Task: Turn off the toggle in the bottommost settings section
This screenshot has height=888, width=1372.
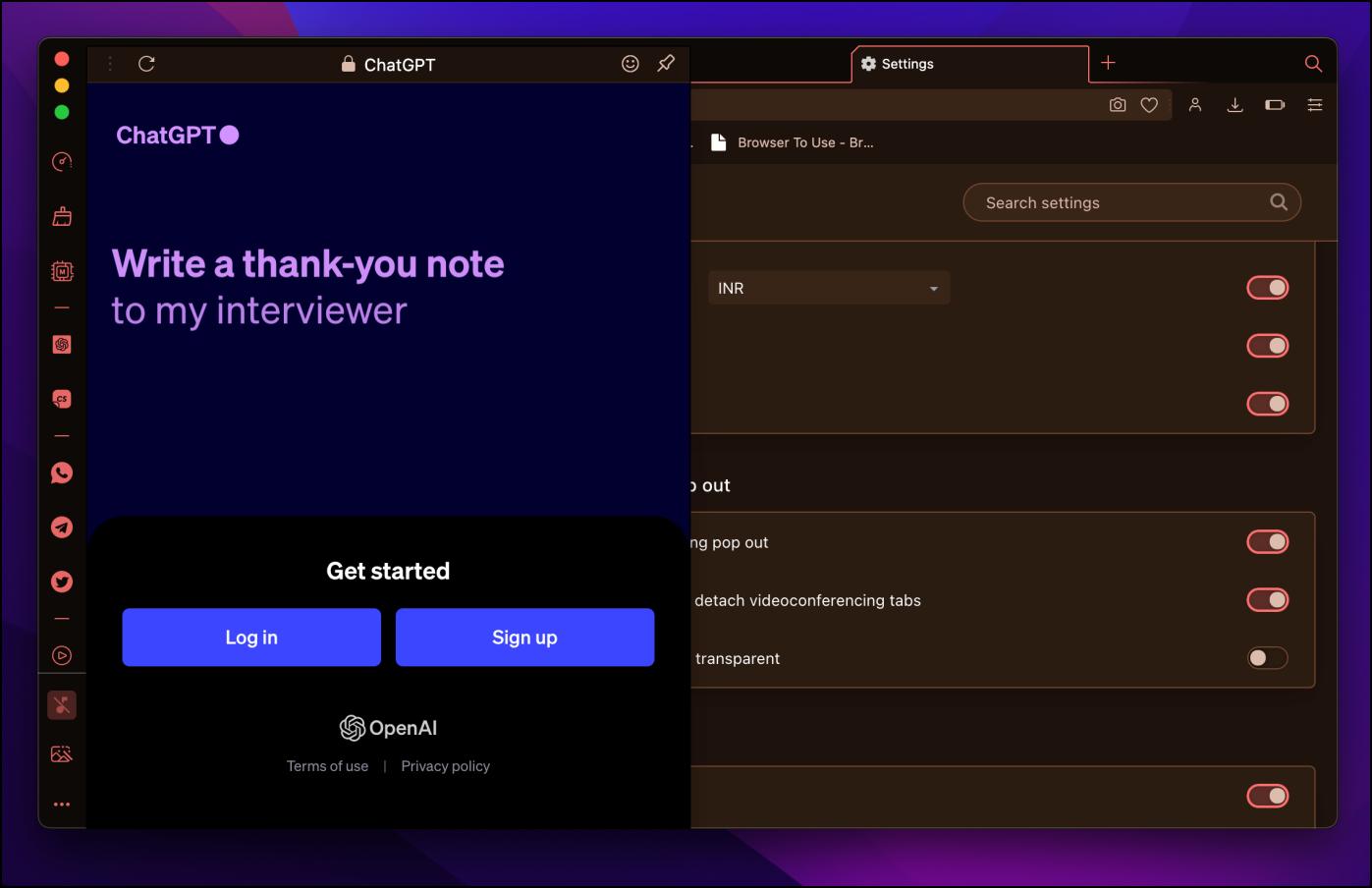Action: coord(1268,796)
